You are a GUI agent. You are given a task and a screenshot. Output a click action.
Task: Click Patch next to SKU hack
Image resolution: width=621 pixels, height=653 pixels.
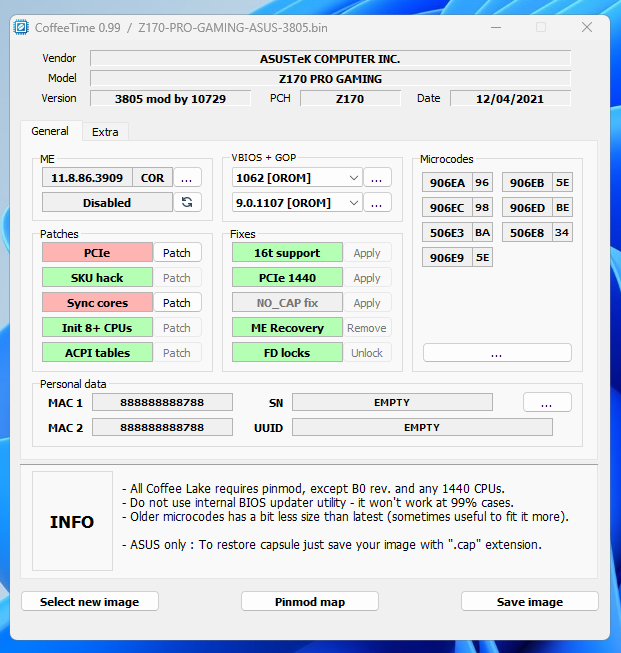(177, 278)
